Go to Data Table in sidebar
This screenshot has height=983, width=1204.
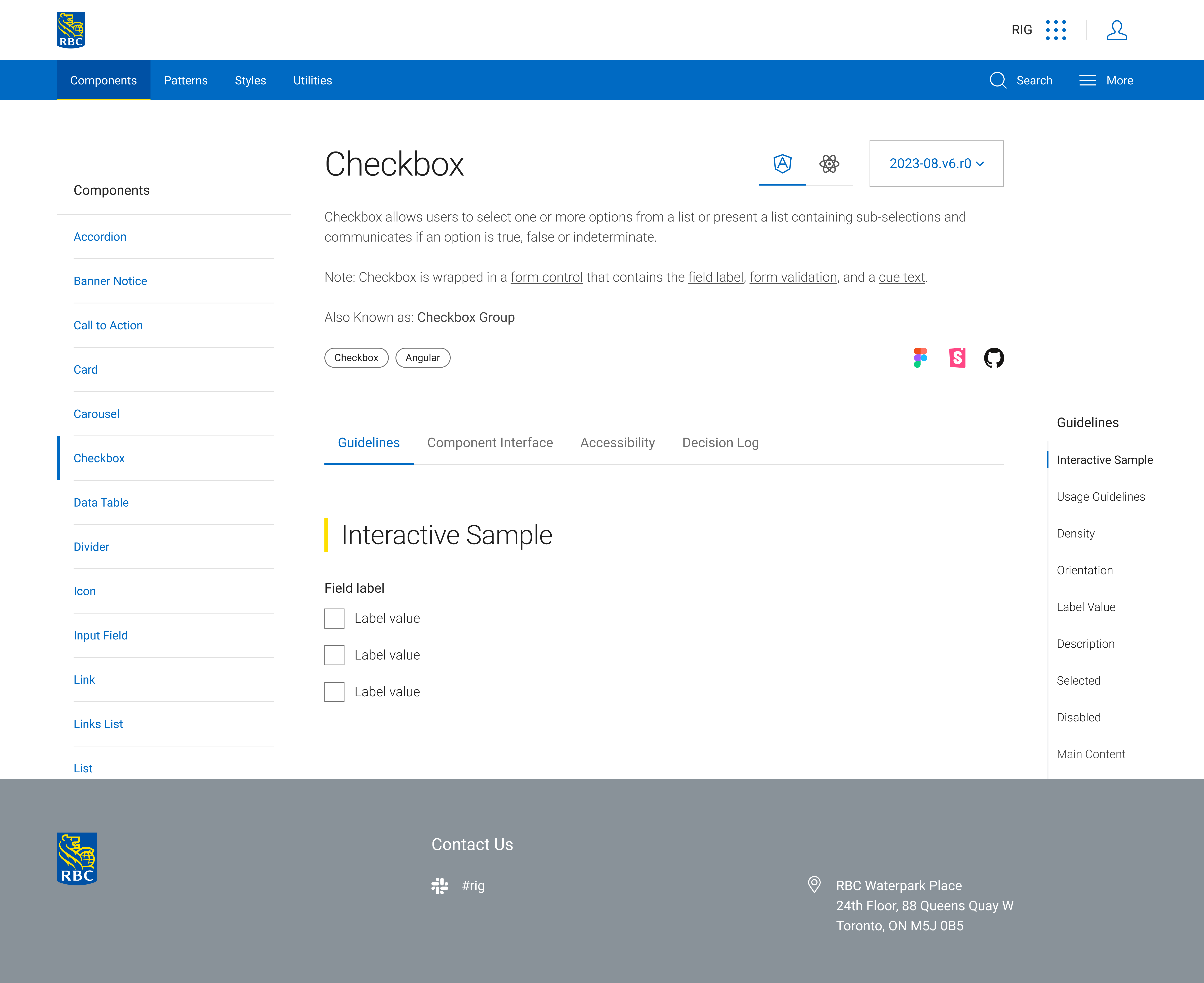click(101, 503)
